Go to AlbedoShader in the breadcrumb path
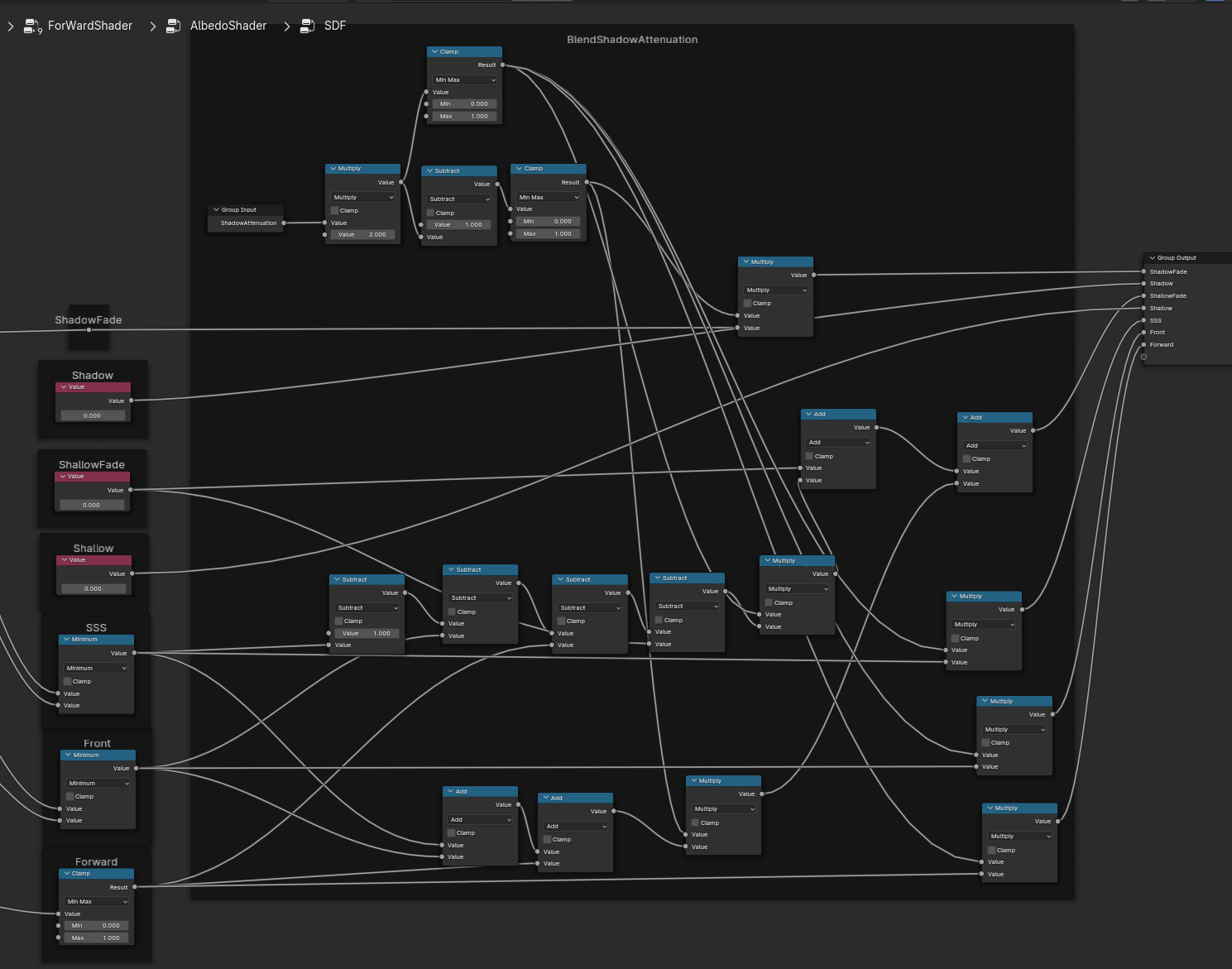Image resolution: width=1232 pixels, height=969 pixels. tap(228, 26)
